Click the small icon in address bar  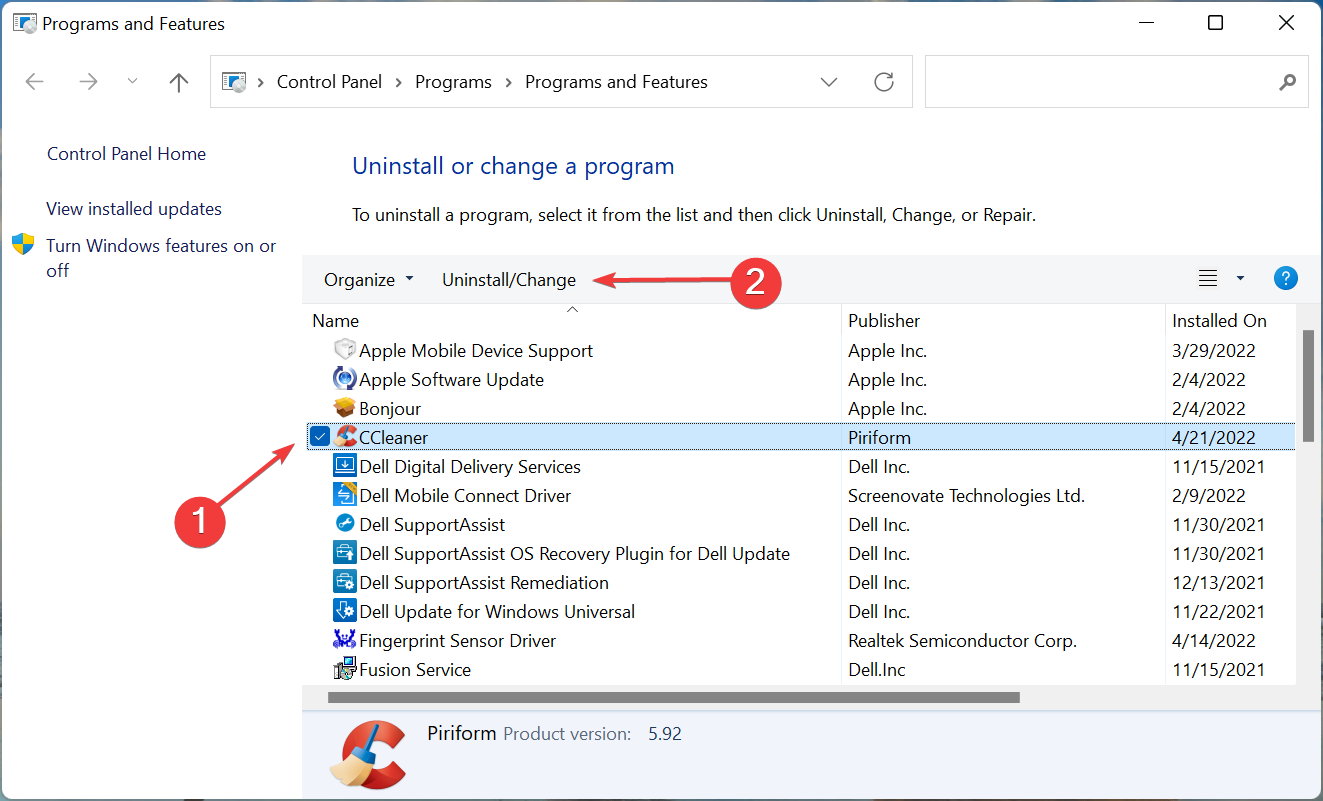(x=234, y=82)
